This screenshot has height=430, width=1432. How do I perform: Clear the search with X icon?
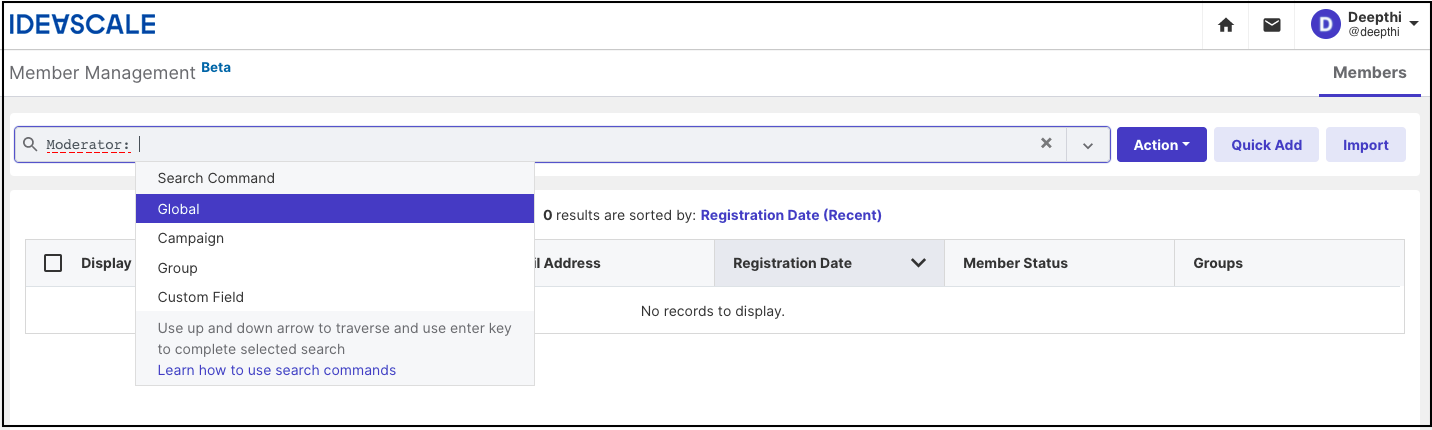point(1046,143)
